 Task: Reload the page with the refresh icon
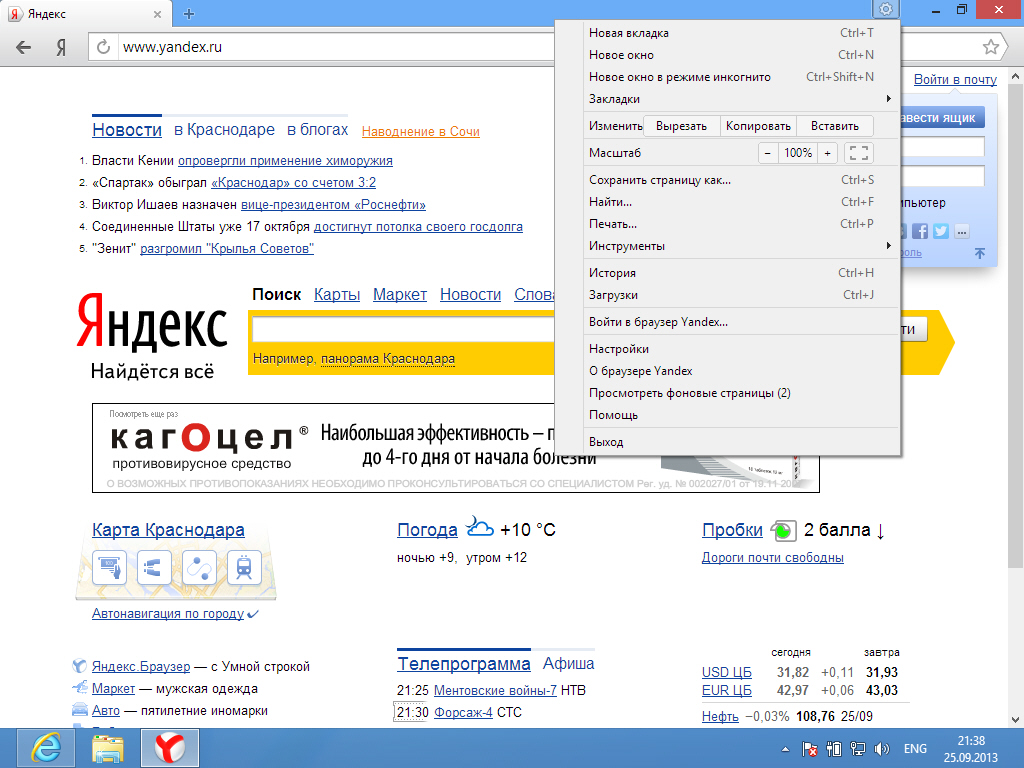pos(103,47)
